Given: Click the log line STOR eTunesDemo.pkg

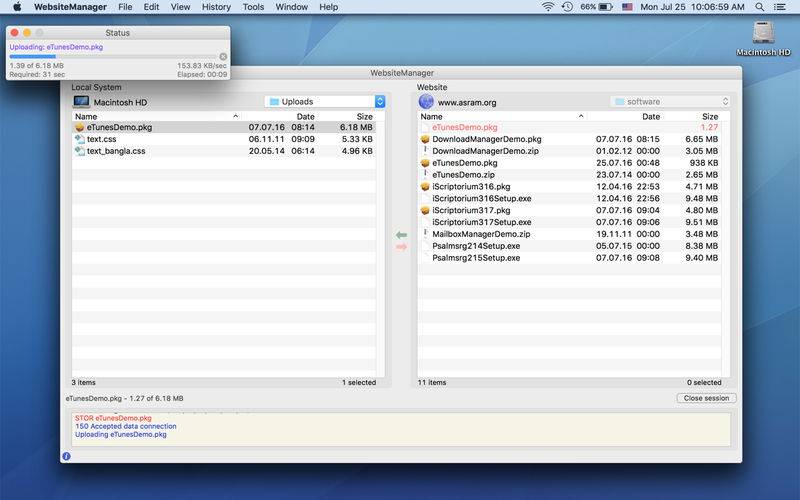Looking at the screenshot, I should pos(113,418).
